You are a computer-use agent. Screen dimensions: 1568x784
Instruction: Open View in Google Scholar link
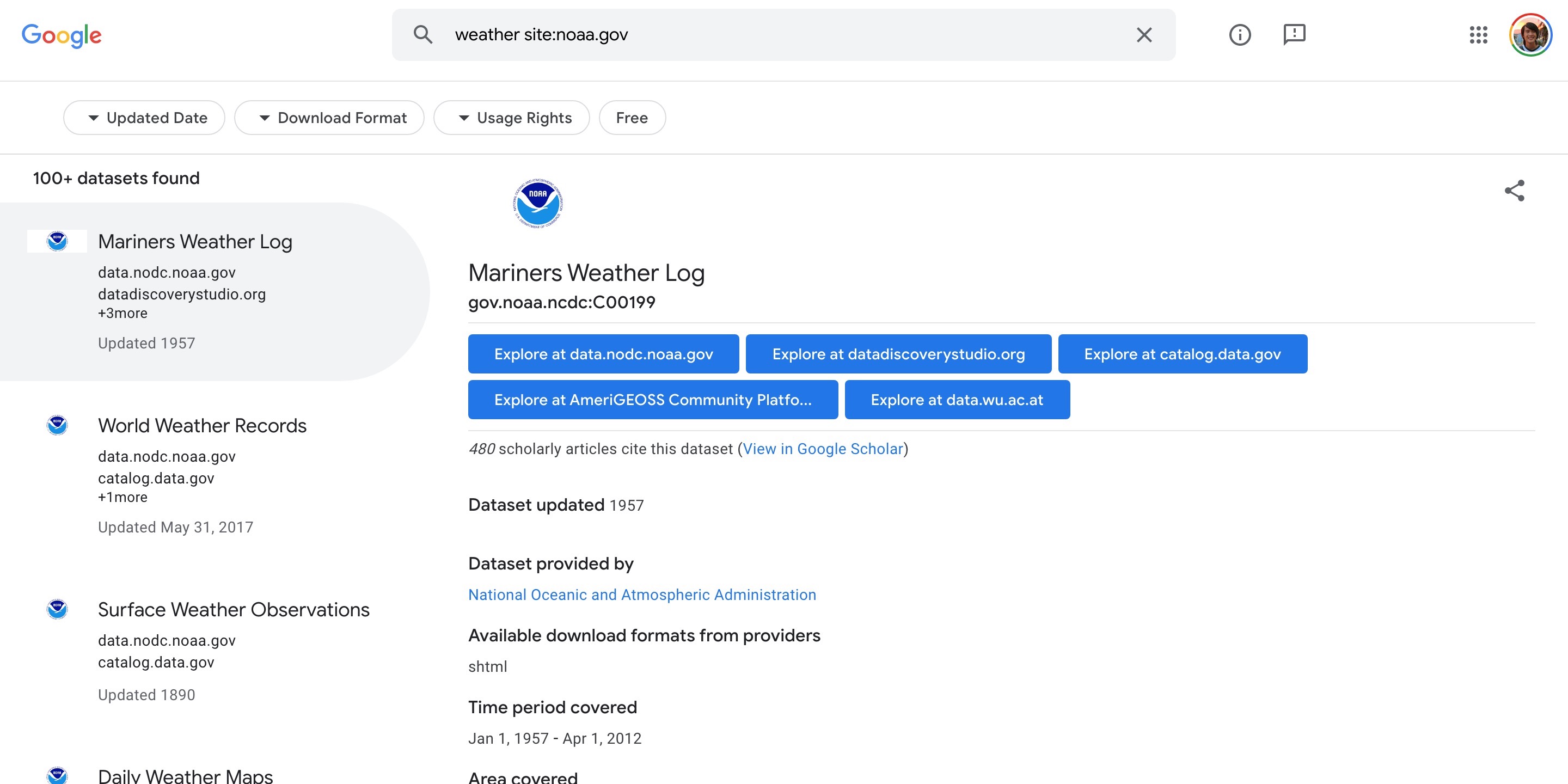[822, 449]
